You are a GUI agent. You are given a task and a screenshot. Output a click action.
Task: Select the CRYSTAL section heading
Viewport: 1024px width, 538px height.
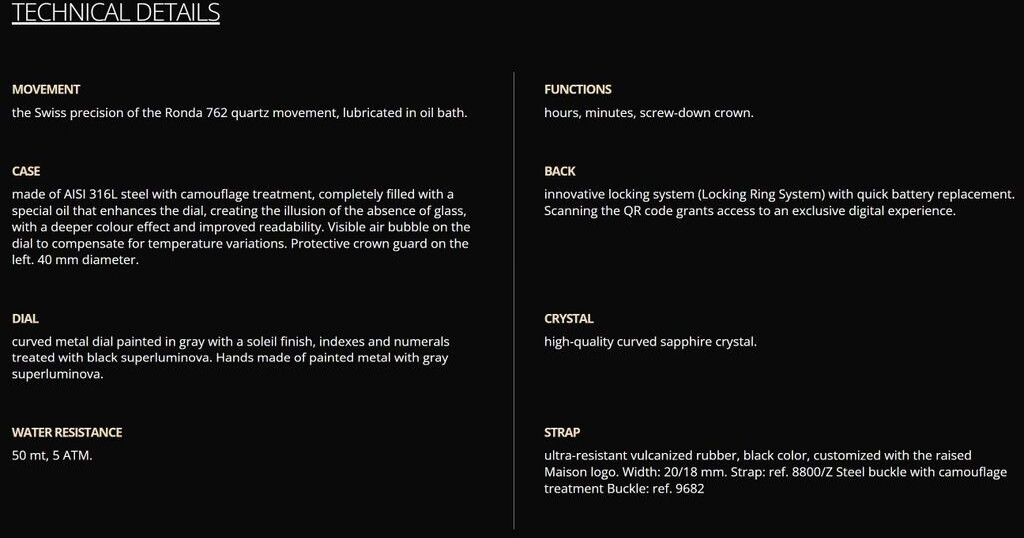(x=569, y=319)
